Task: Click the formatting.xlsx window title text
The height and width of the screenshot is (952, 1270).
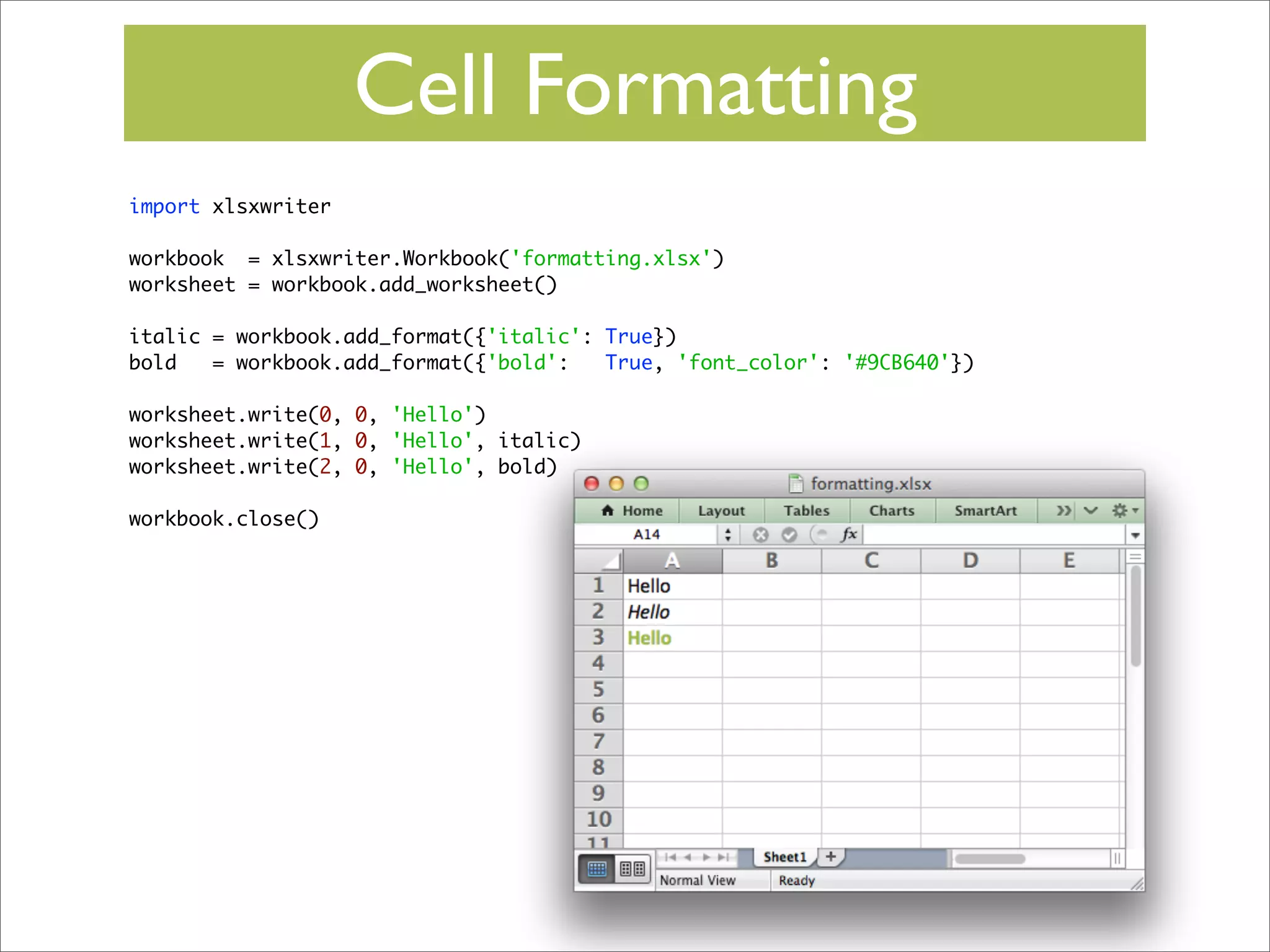Action: (871, 484)
